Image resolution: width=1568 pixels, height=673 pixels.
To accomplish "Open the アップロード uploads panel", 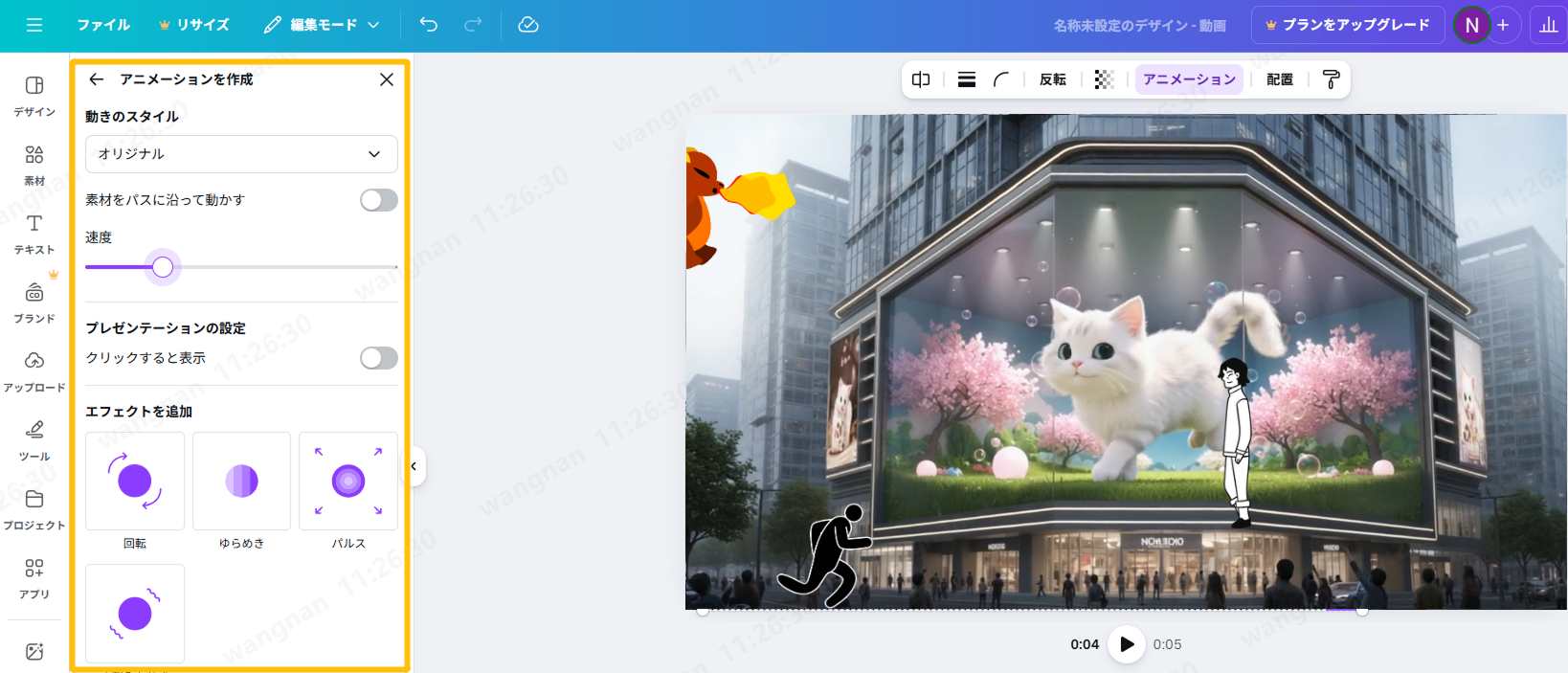I will coord(34,371).
